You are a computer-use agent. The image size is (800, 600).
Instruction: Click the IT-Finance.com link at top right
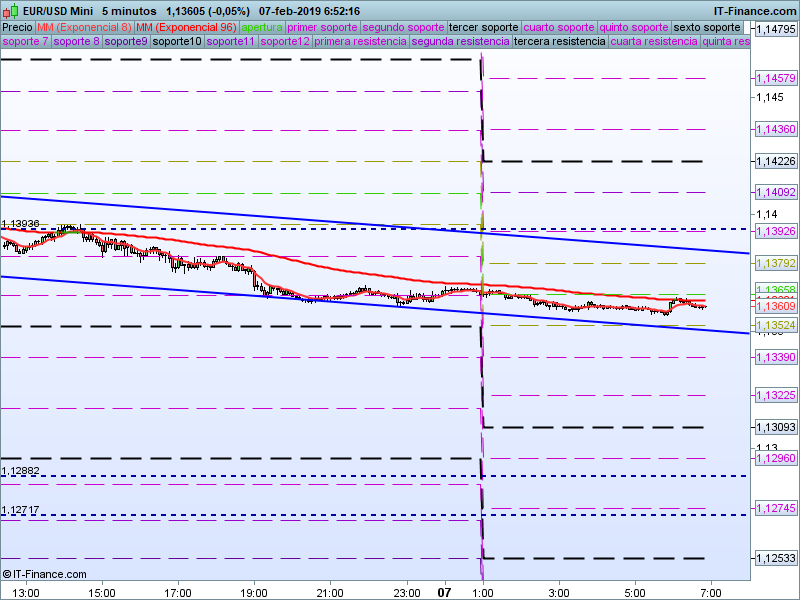[x=754, y=11]
